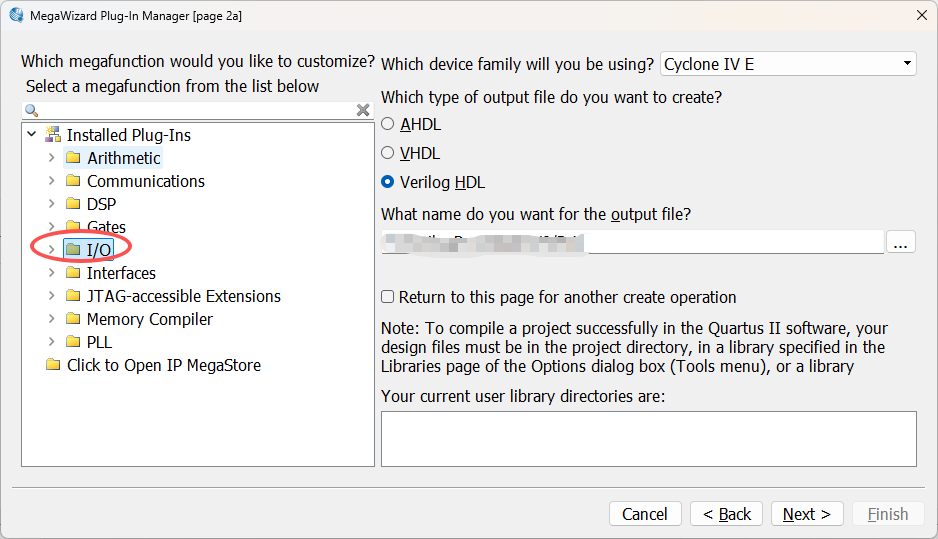The width and height of the screenshot is (938, 539).
Task: Click the Communications folder icon
Action: coord(73,181)
